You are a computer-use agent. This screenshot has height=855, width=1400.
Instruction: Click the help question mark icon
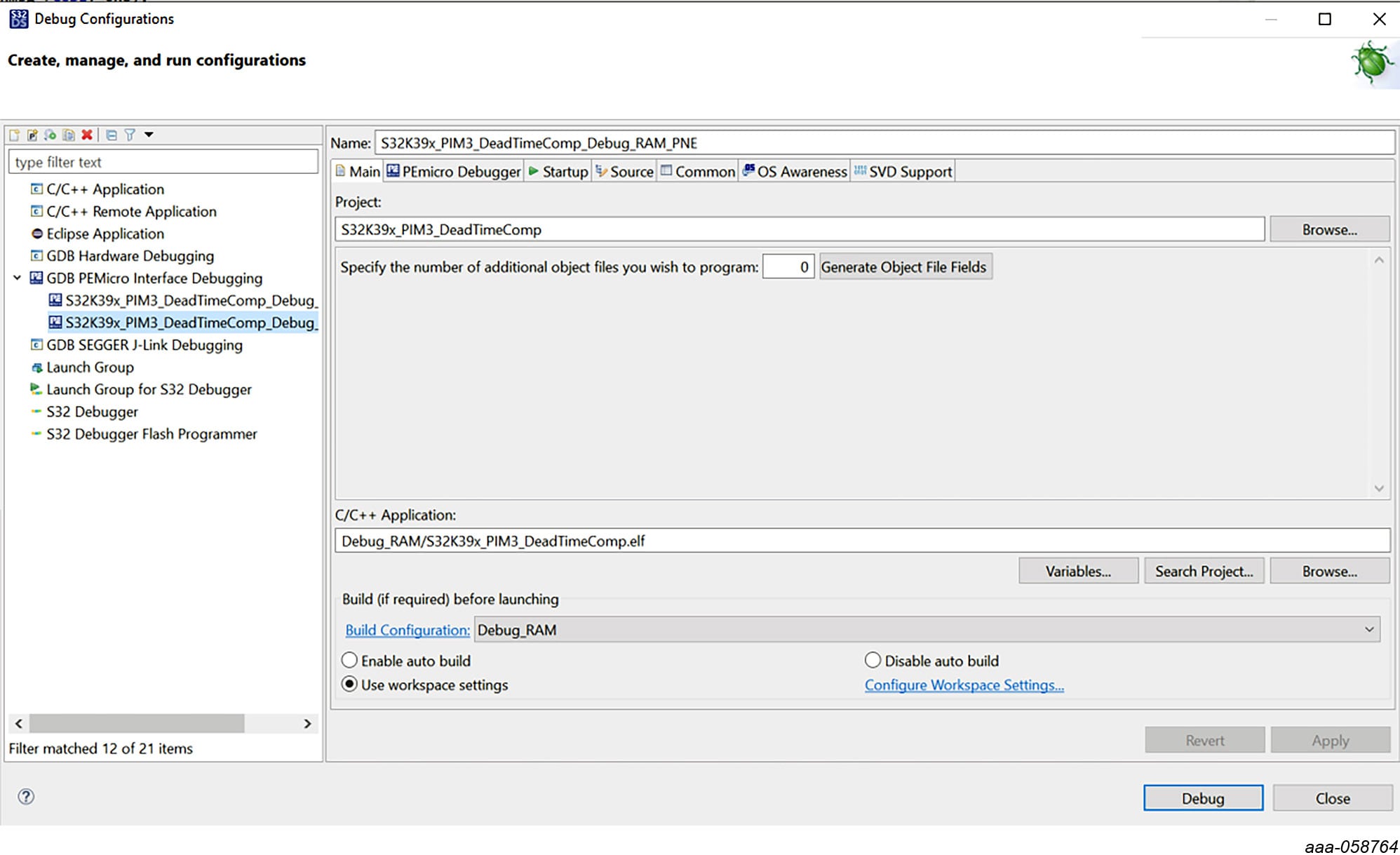[x=26, y=796]
